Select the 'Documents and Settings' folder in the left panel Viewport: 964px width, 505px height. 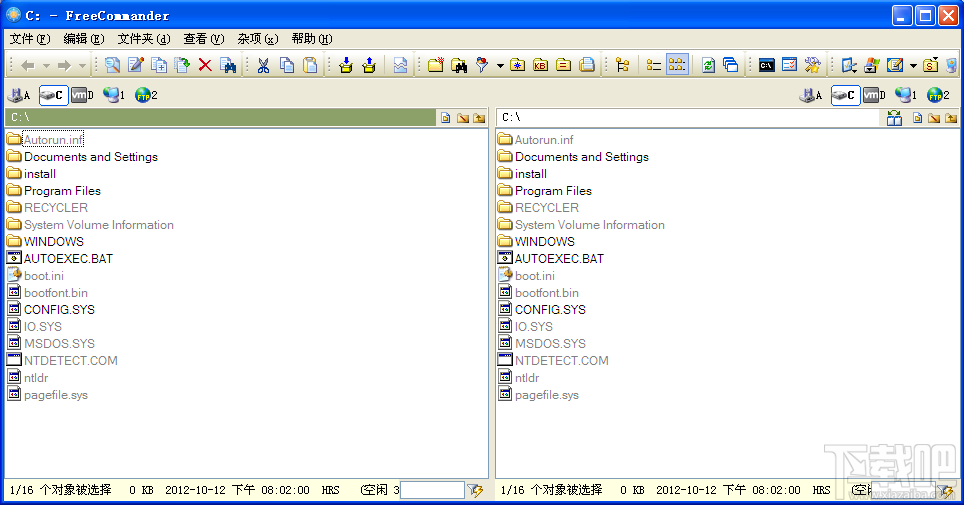coord(90,157)
